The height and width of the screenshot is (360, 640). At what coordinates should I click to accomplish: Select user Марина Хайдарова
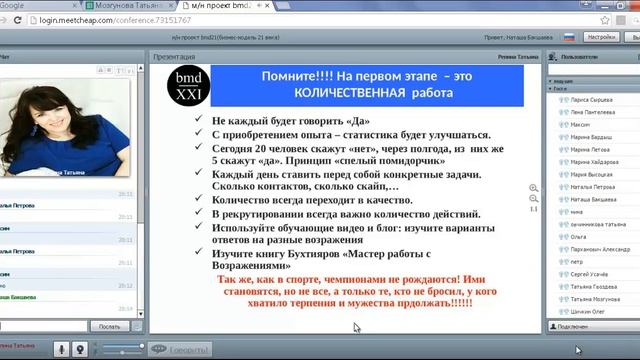pos(594,162)
